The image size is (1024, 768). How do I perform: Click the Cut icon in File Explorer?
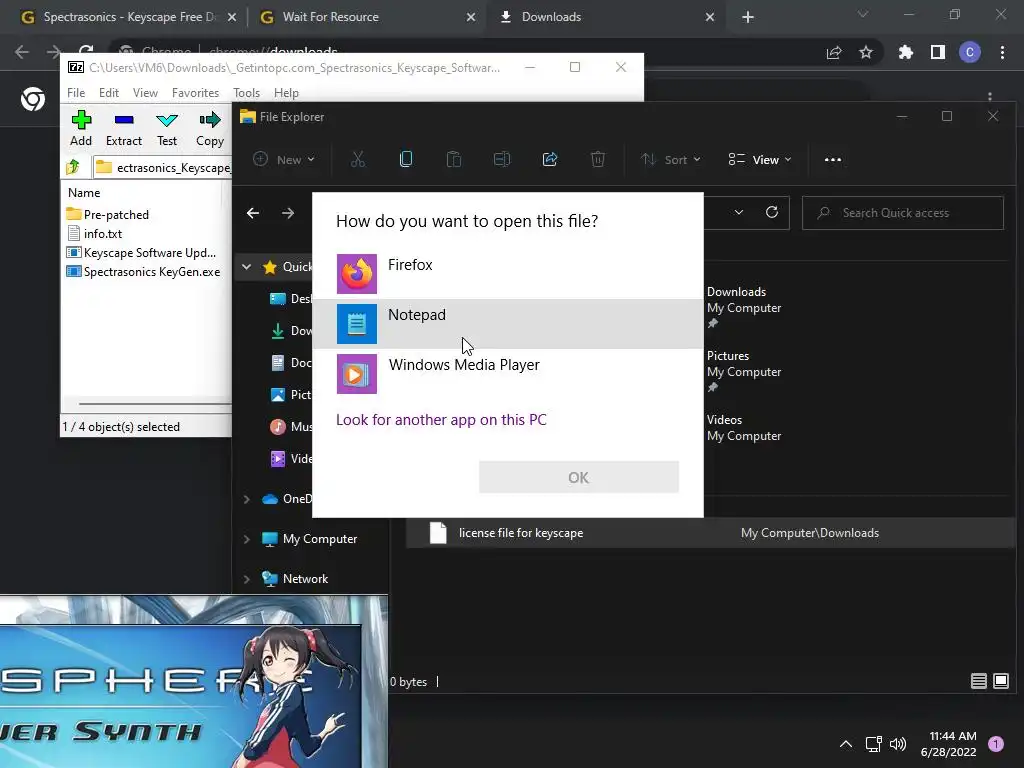tap(358, 159)
